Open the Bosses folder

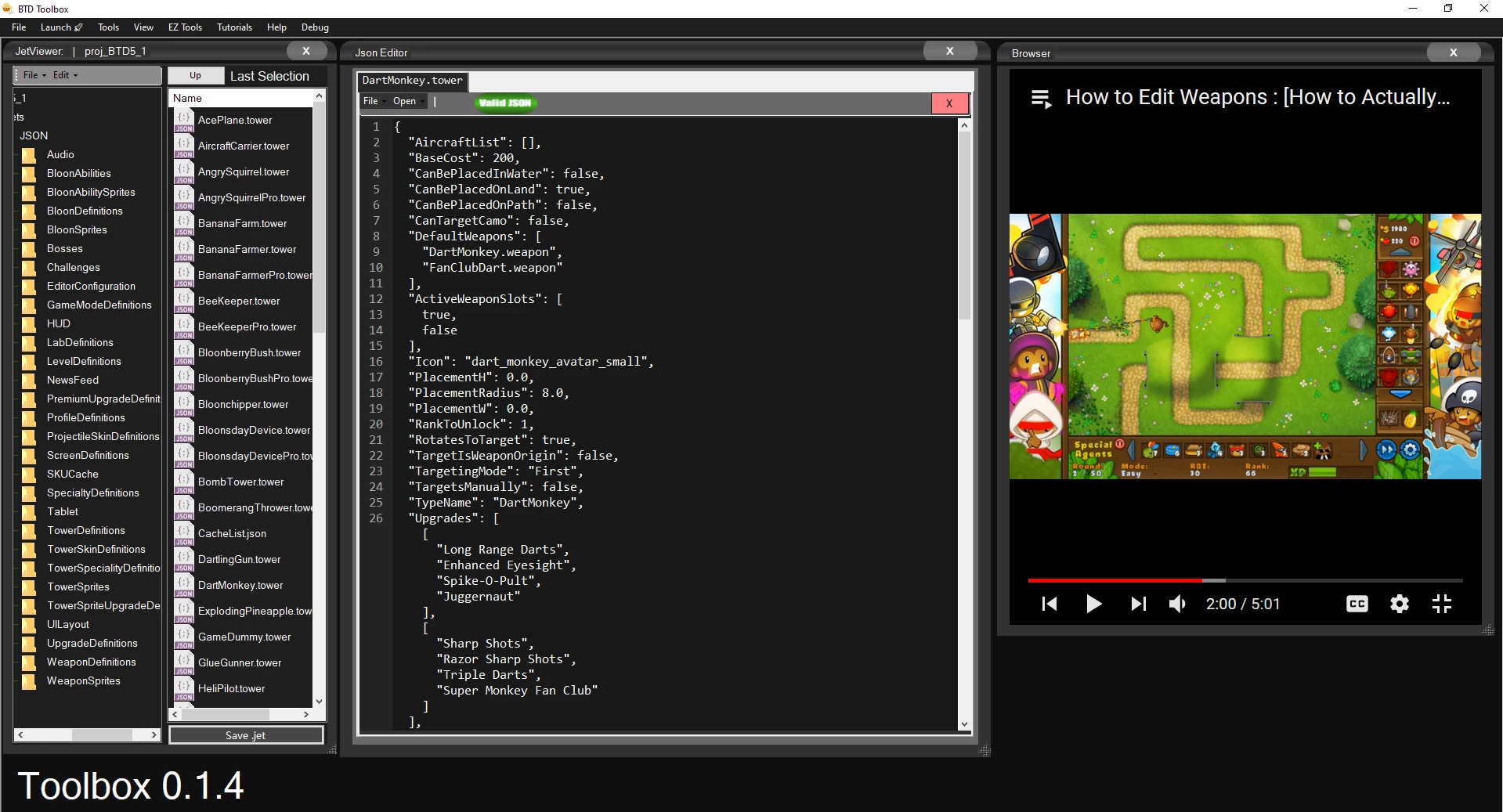tap(64, 248)
